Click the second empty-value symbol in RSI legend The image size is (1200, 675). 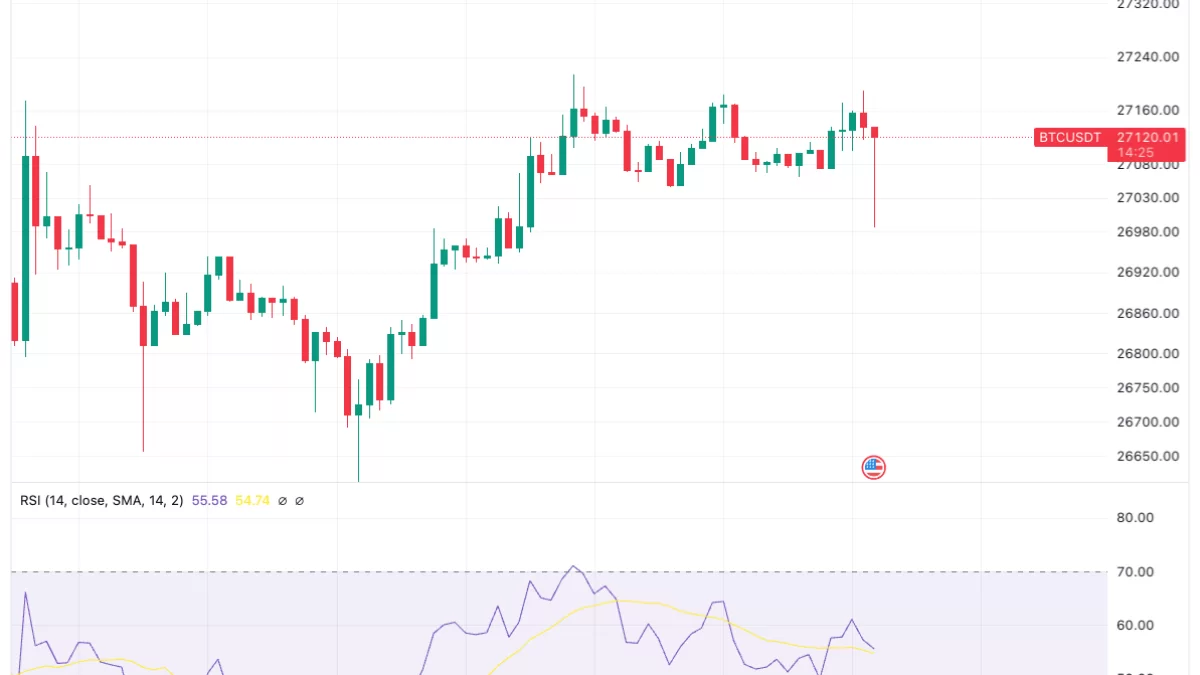[299, 500]
